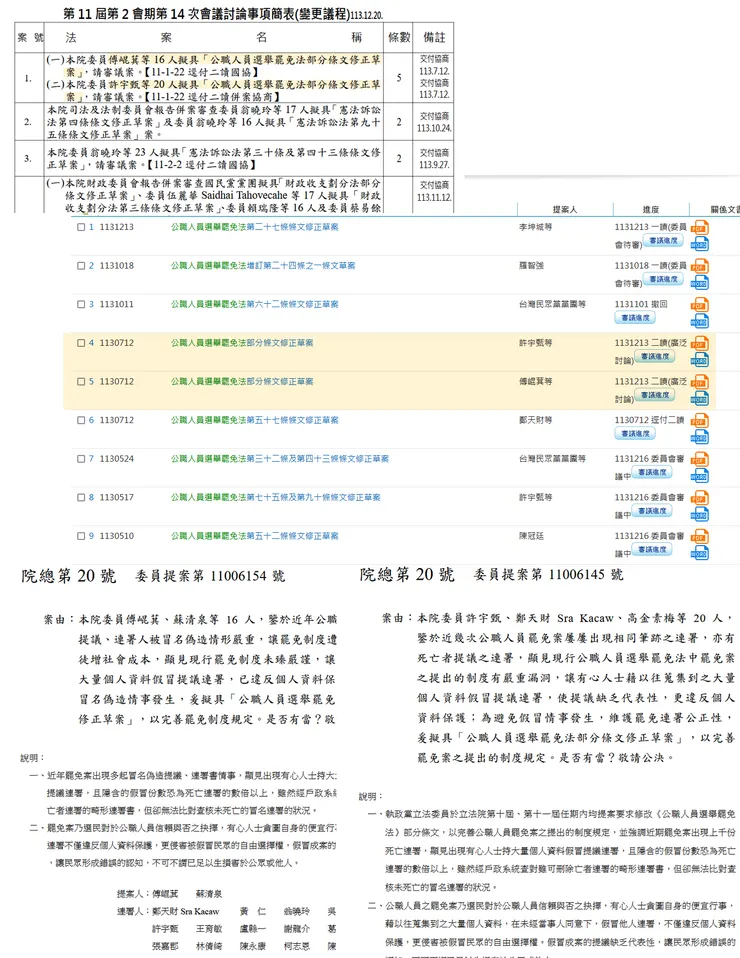Viewport: 740px width, 958px height.
Task: Download PDF for row 2 (羅智強)
Action: (699, 266)
